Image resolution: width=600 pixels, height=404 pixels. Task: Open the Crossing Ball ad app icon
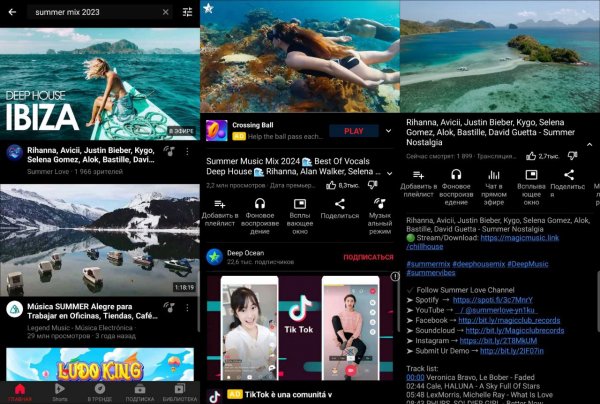(x=217, y=130)
